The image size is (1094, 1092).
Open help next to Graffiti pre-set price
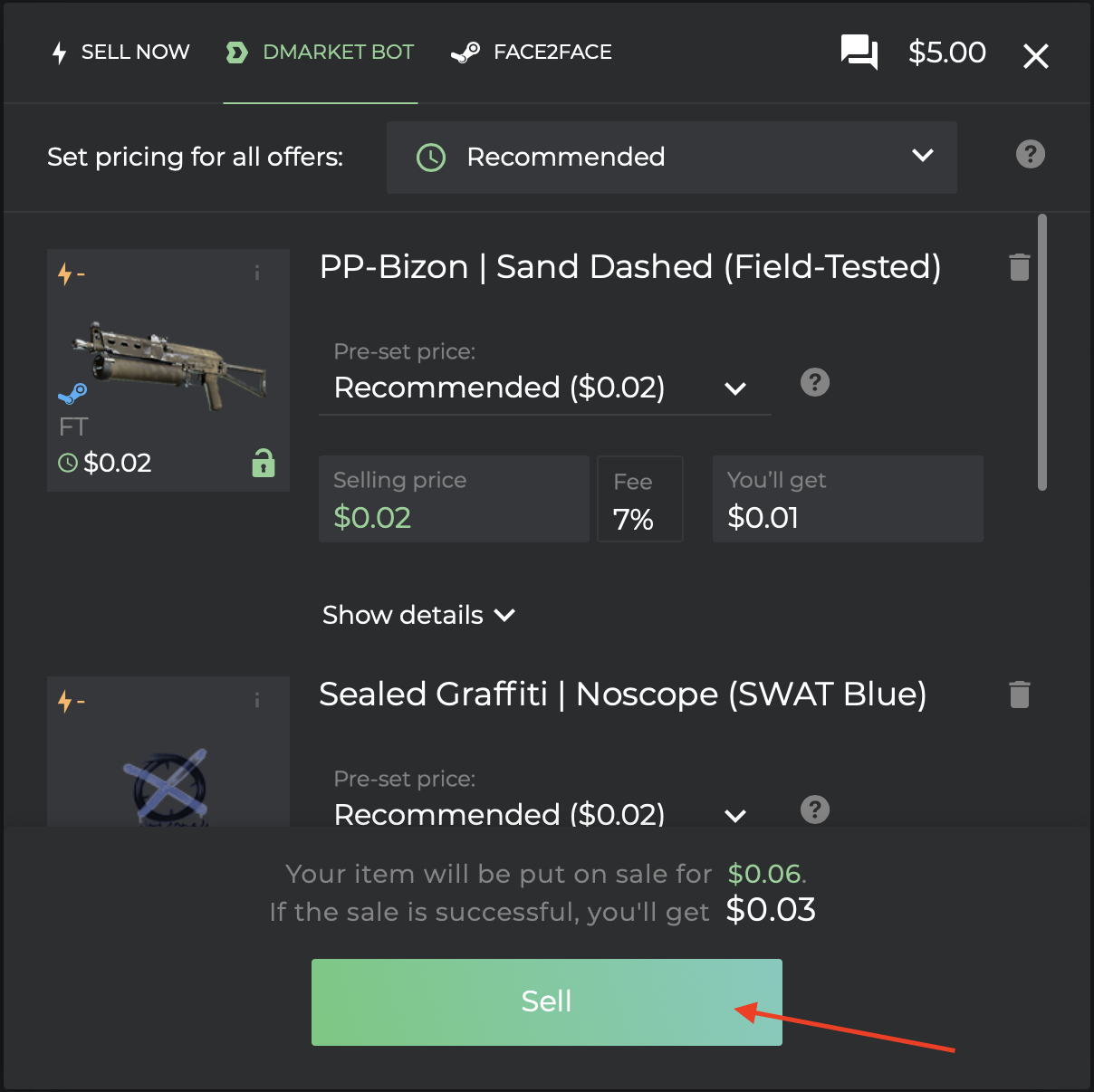point(815,809)
